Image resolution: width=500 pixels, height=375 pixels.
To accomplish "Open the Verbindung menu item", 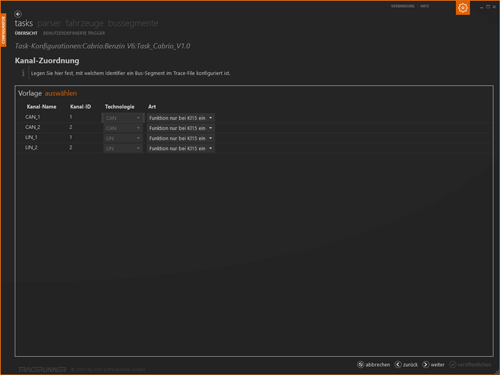I will [x=403, y=6].
